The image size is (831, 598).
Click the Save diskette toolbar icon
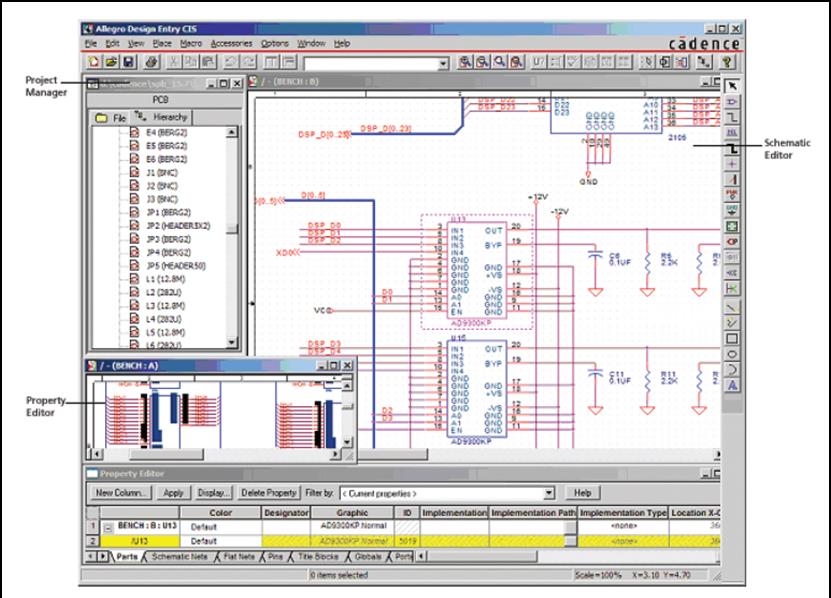point(128,62)
